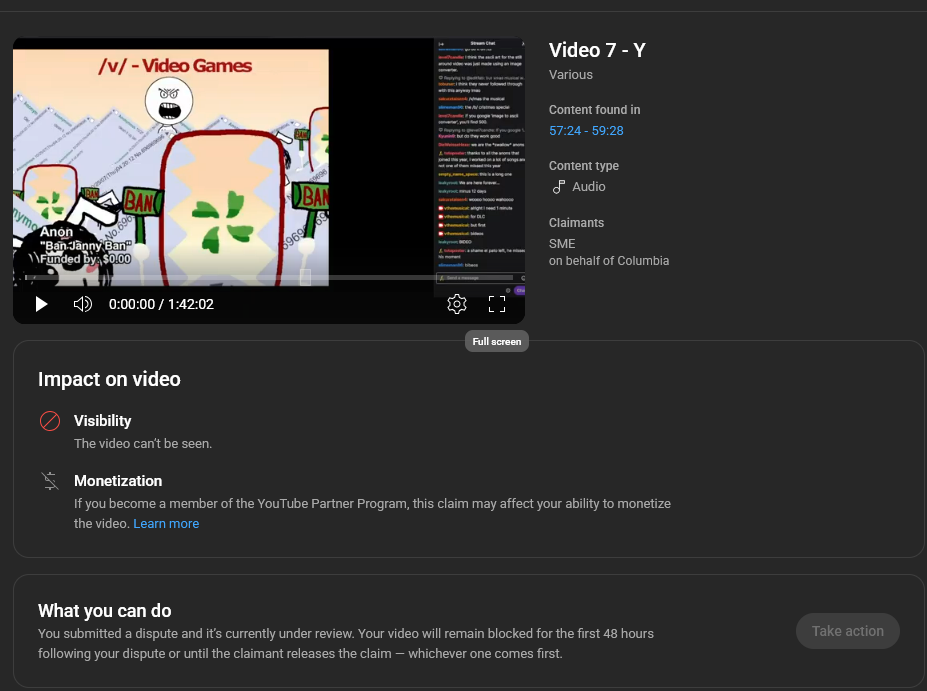Enter full screen video mode

click(497, 304)
